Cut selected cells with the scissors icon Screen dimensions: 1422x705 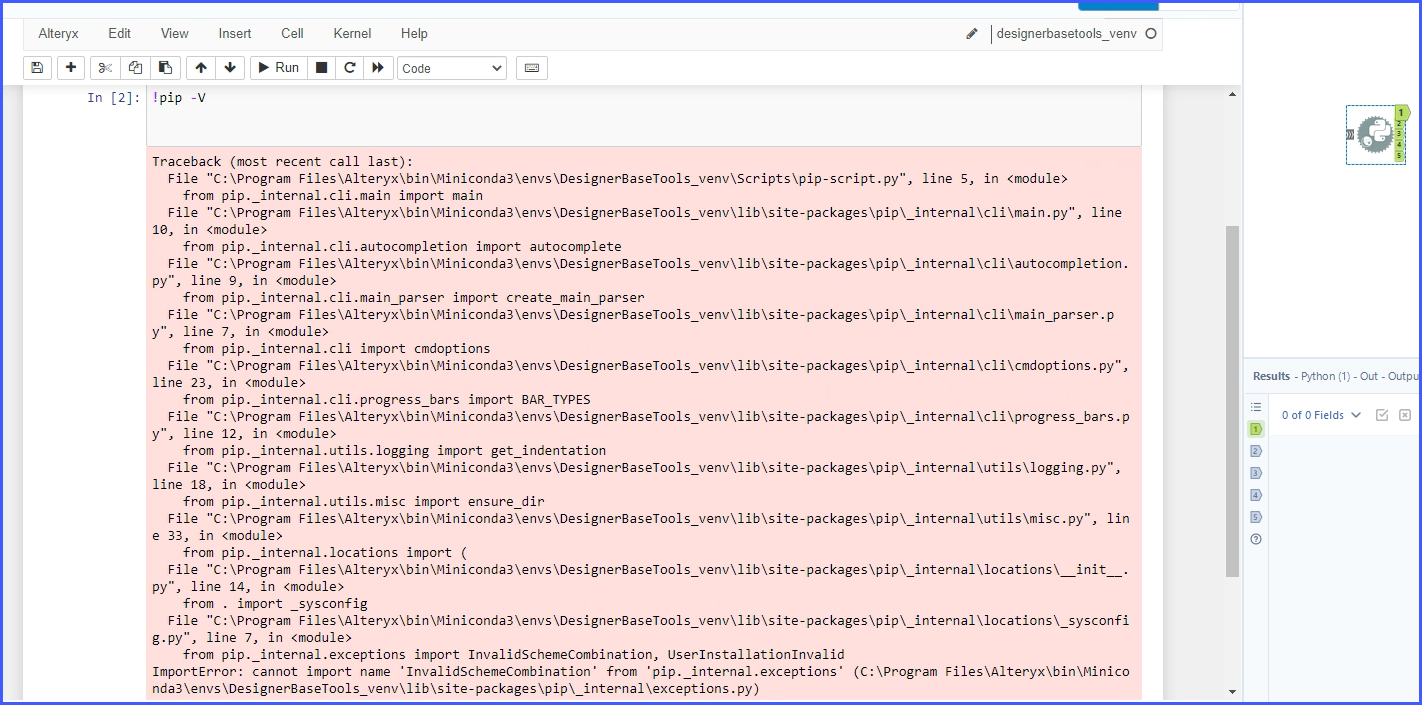pos(105,68)
